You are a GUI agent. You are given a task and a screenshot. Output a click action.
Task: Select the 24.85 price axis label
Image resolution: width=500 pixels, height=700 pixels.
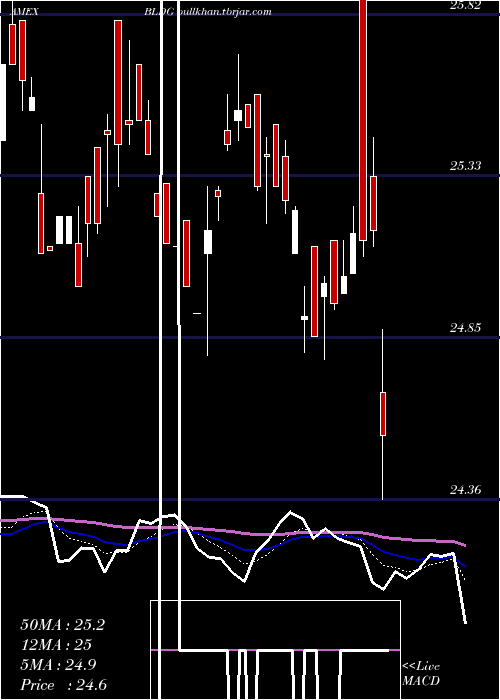[x=466, y=328]
